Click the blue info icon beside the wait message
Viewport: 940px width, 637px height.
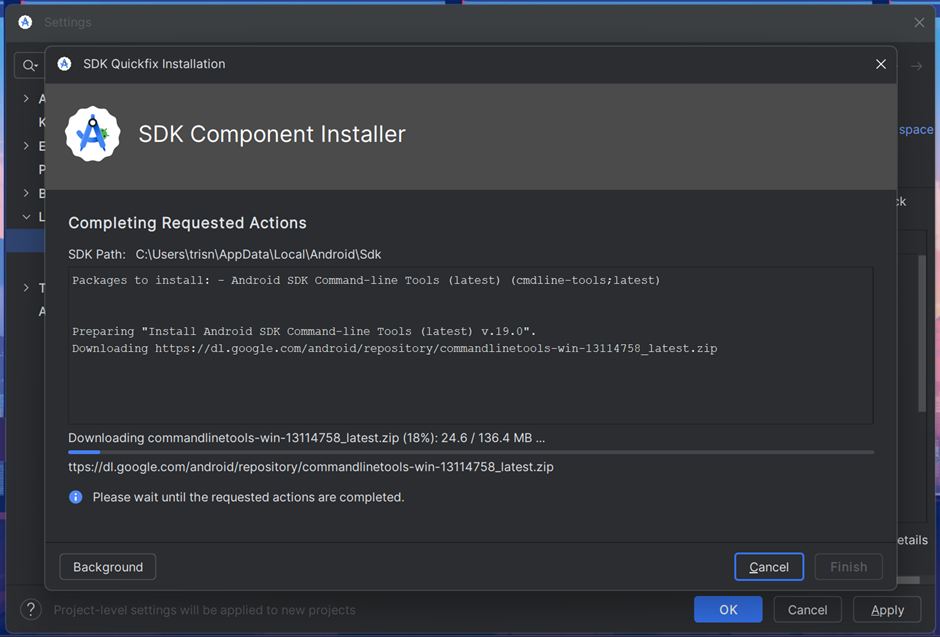tap(76, 497)
